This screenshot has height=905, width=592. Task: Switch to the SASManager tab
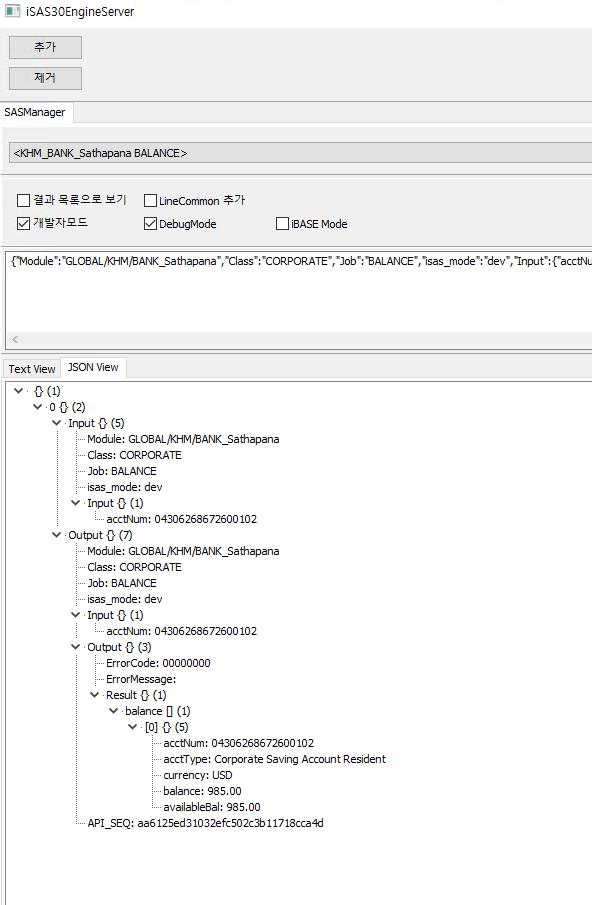(x=35, y=113)
